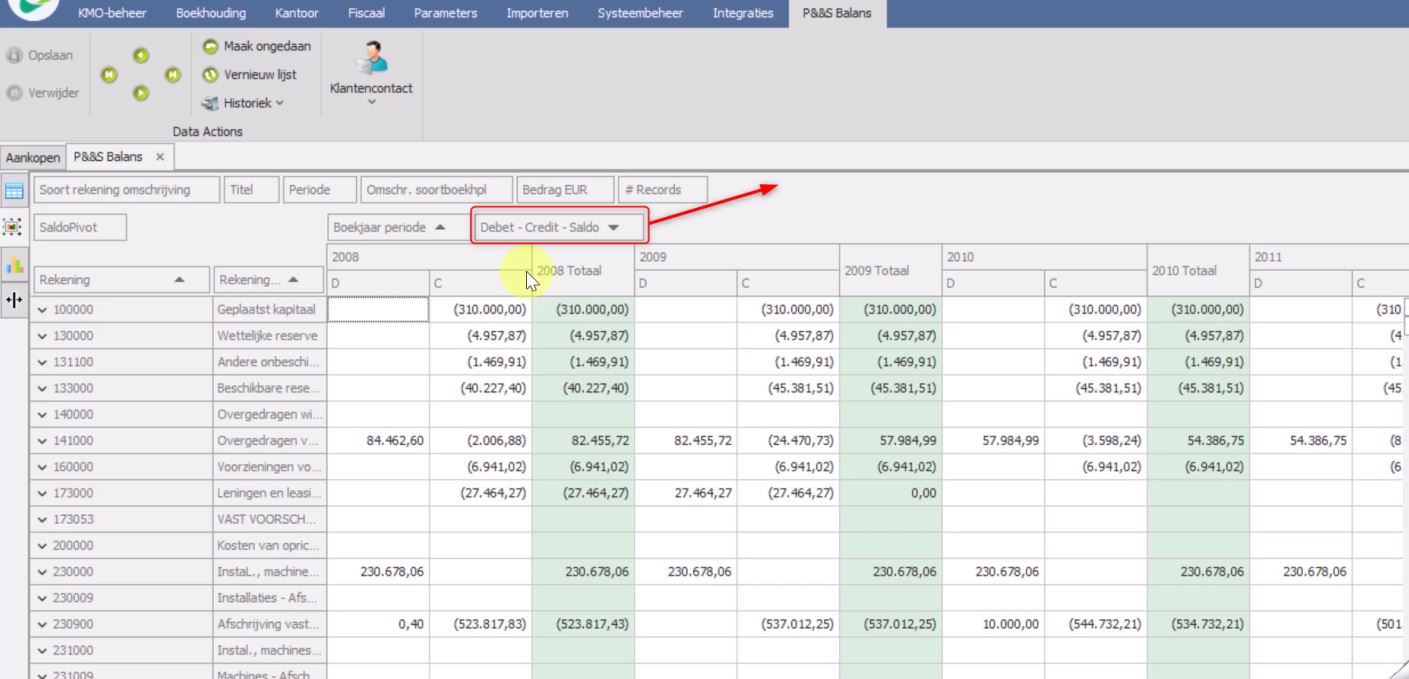Expand account row 173000
This screenshot has width=1409, height=679.
point(44,493)
